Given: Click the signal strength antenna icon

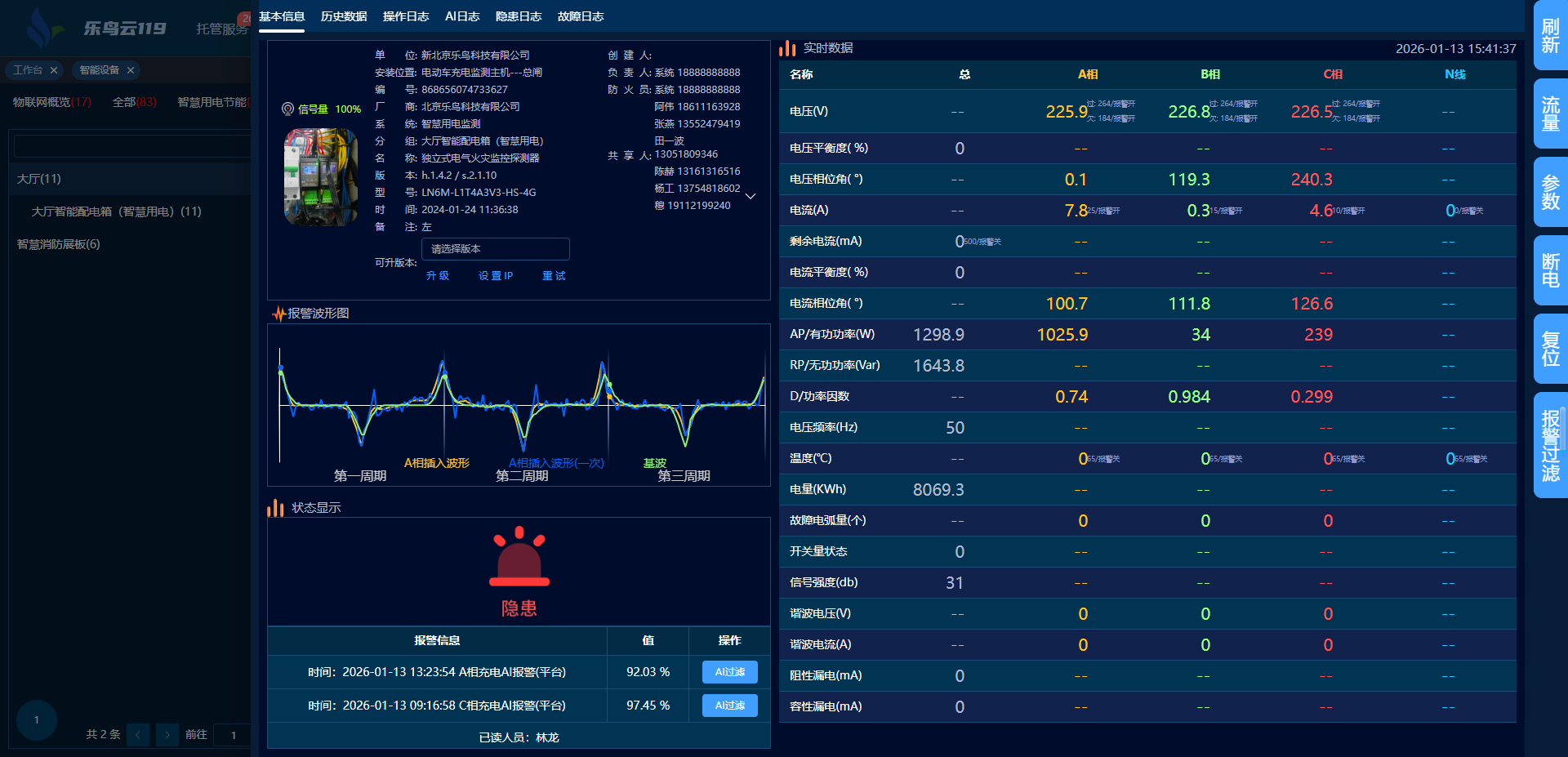Looking at the screenshot, I should [x=287, y=109].
